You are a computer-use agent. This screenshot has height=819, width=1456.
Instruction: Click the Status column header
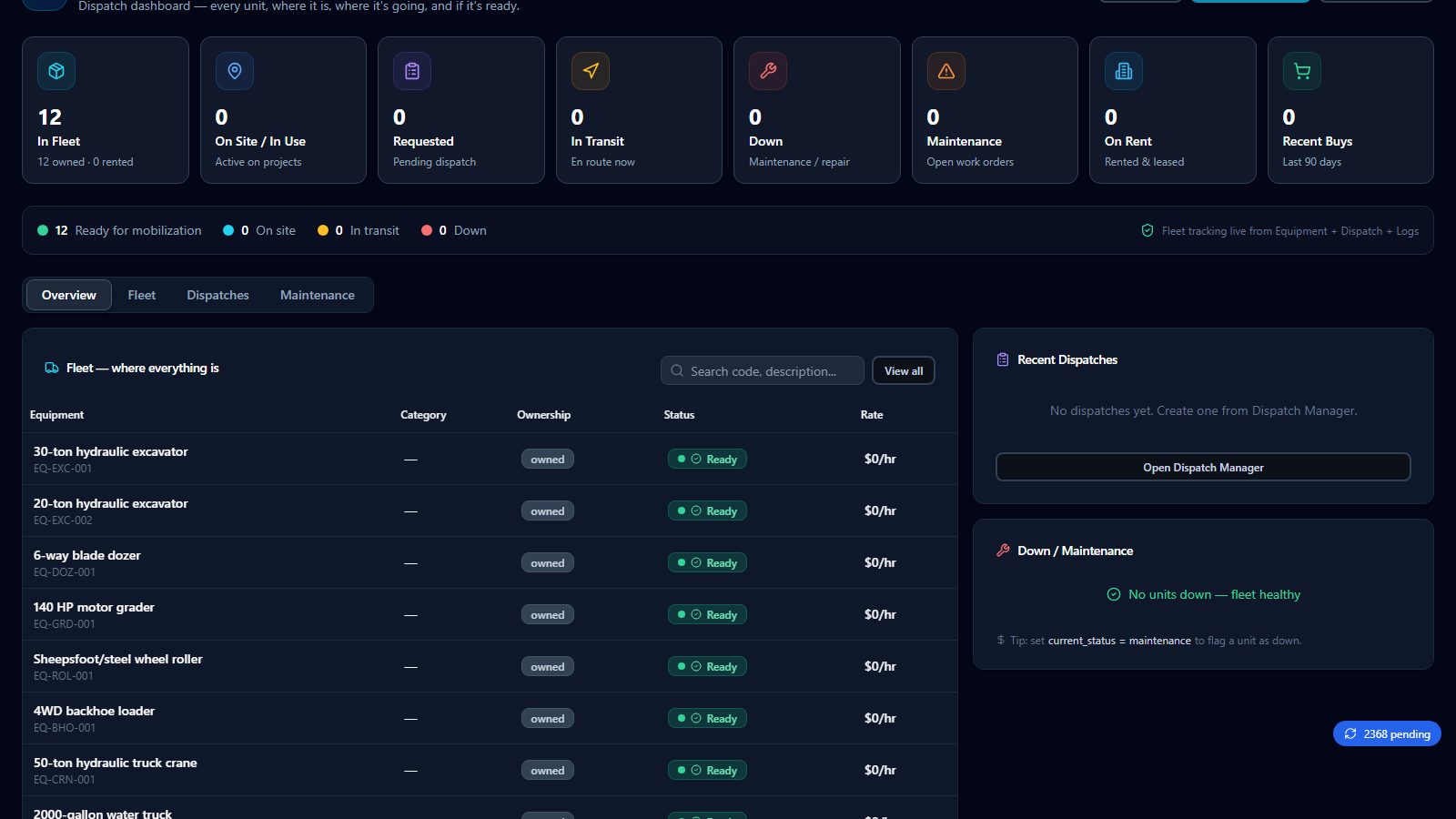pyautogui.click(x=679, y=414)
